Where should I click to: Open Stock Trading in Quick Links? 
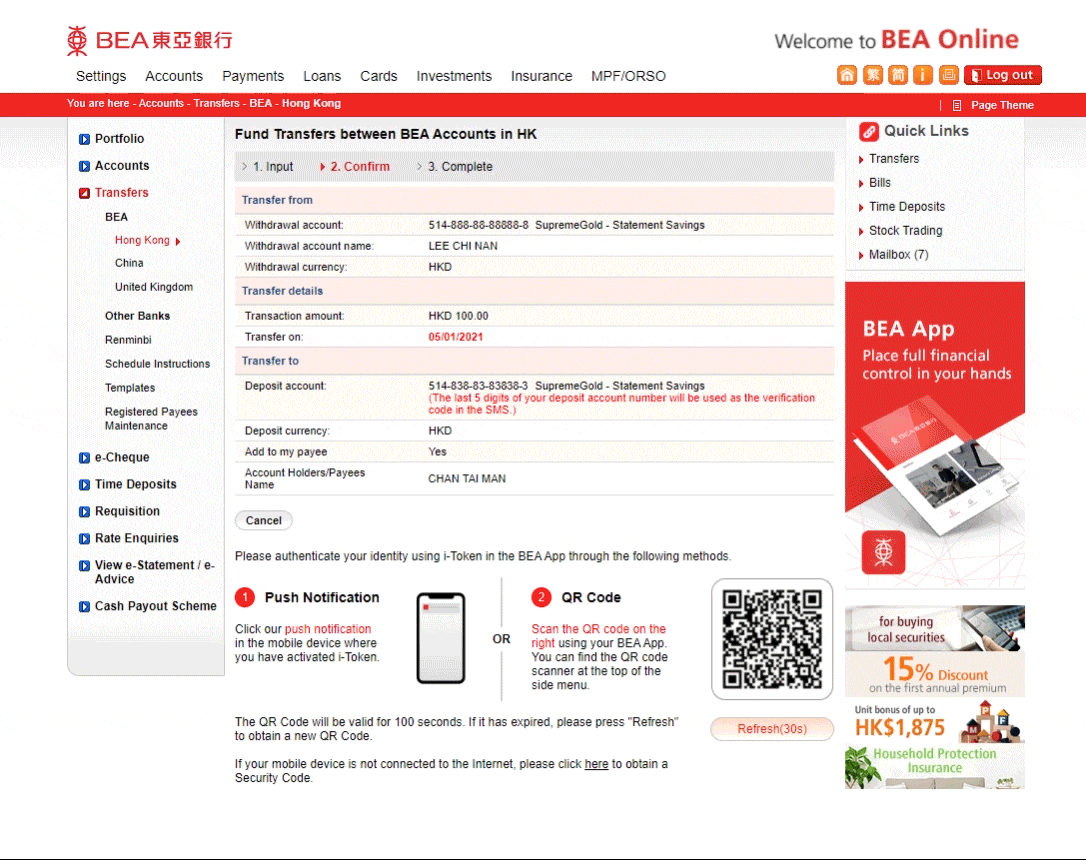click(x=905, y=231)
